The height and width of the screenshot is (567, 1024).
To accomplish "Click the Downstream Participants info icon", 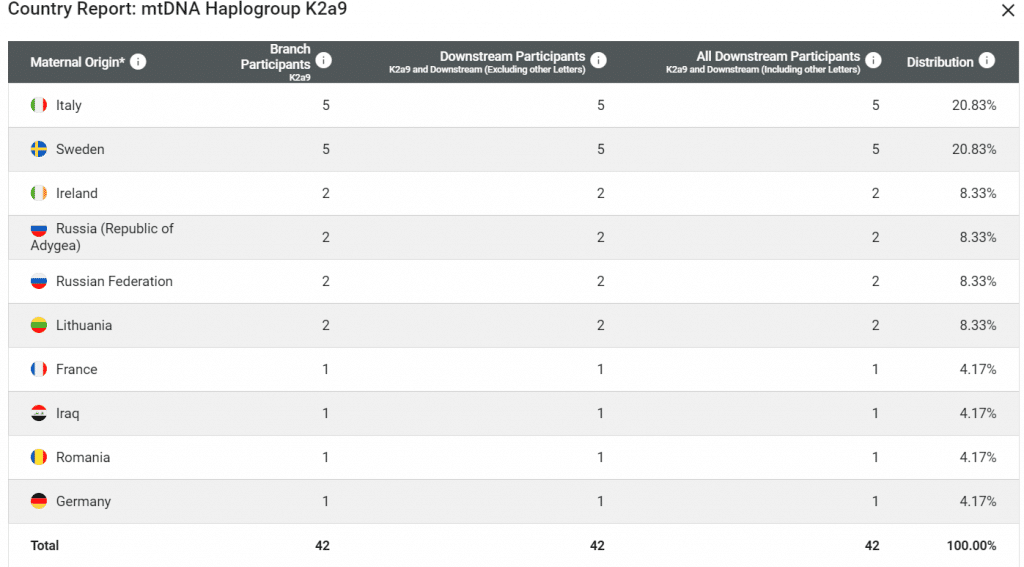I will pyautogui.click(x=598, y=60).
